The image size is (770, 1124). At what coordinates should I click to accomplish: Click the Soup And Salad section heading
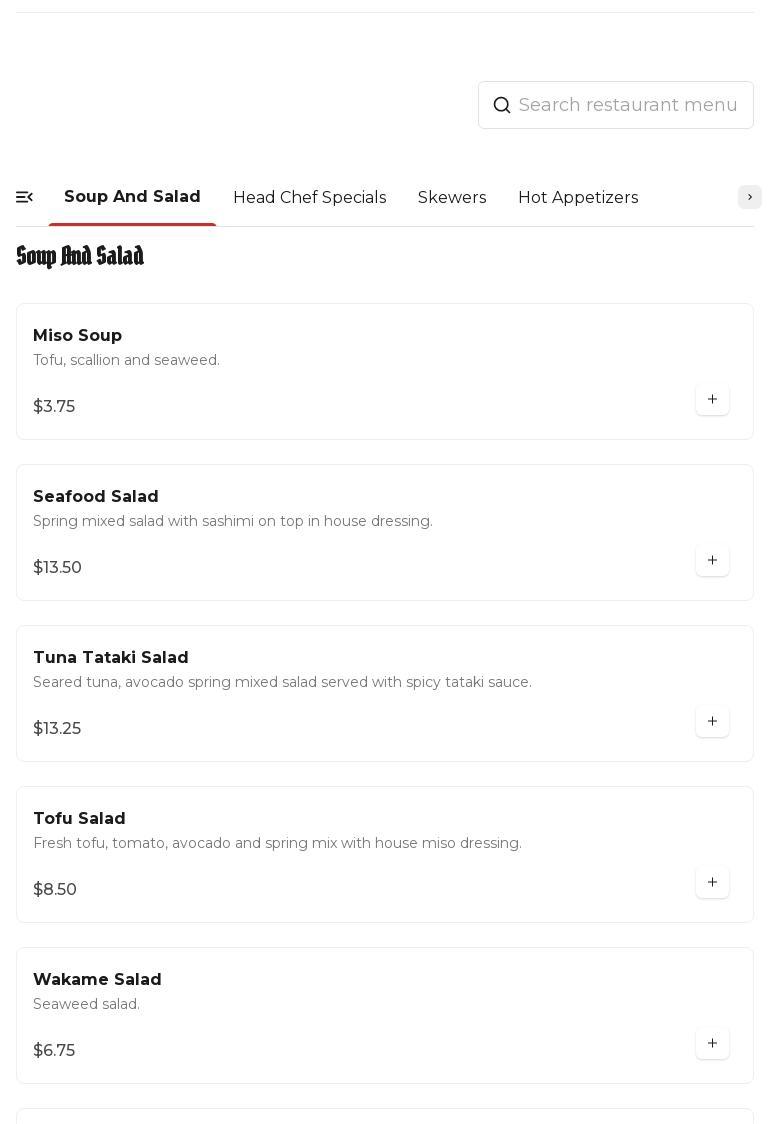tap(80, 257)
